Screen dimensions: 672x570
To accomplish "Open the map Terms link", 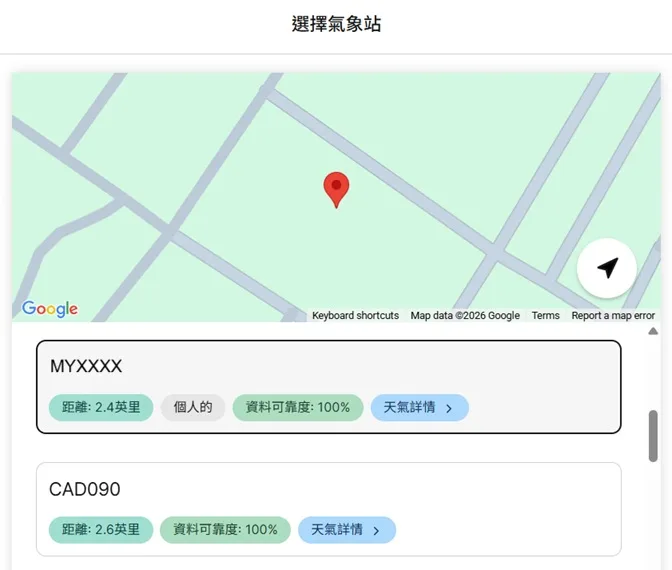I will (x=545, y=316).
